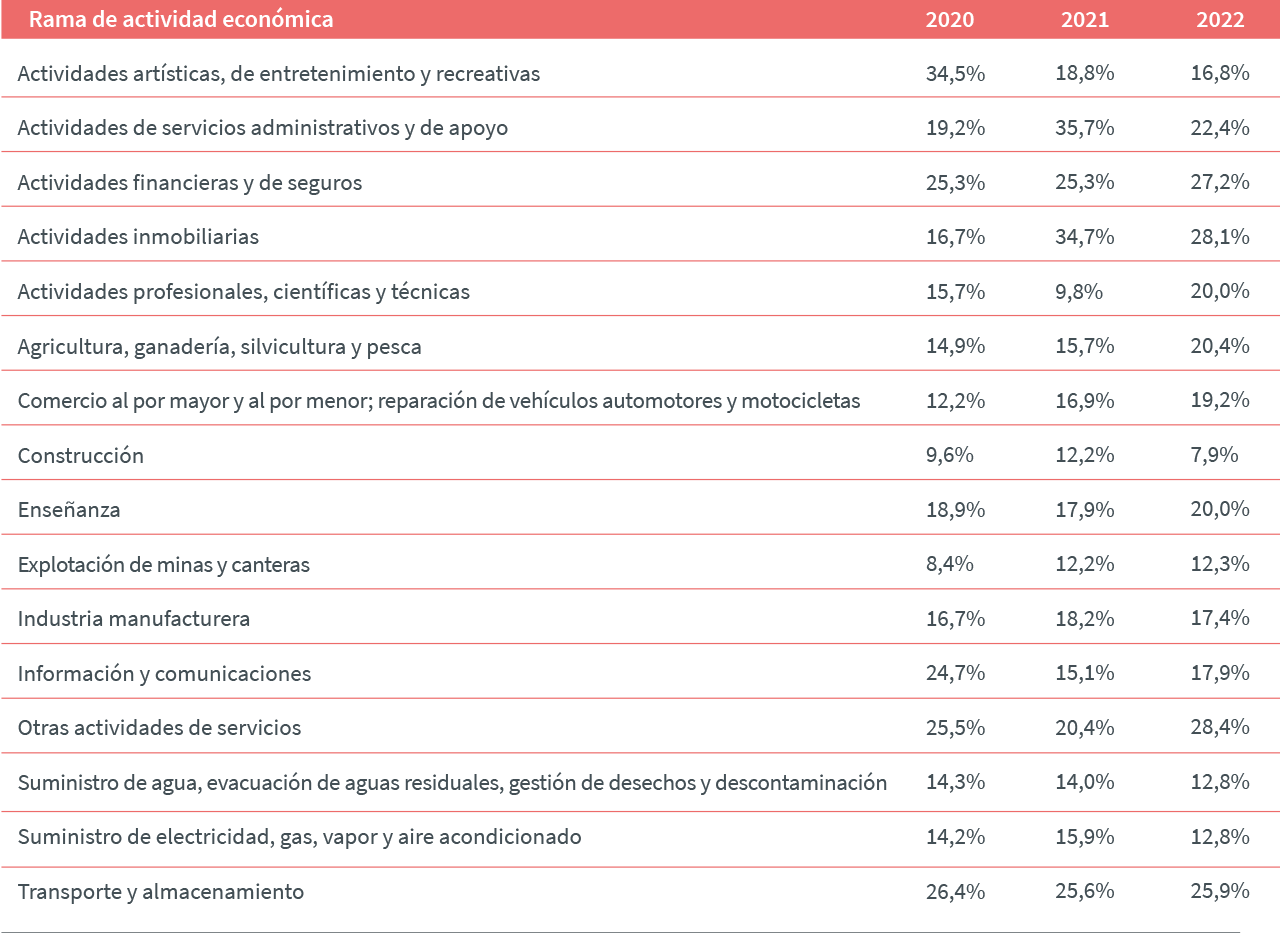Viewport: 1280px width, 933px height.
Task: Select the 2020 column header
Action: tap(949, 20)
